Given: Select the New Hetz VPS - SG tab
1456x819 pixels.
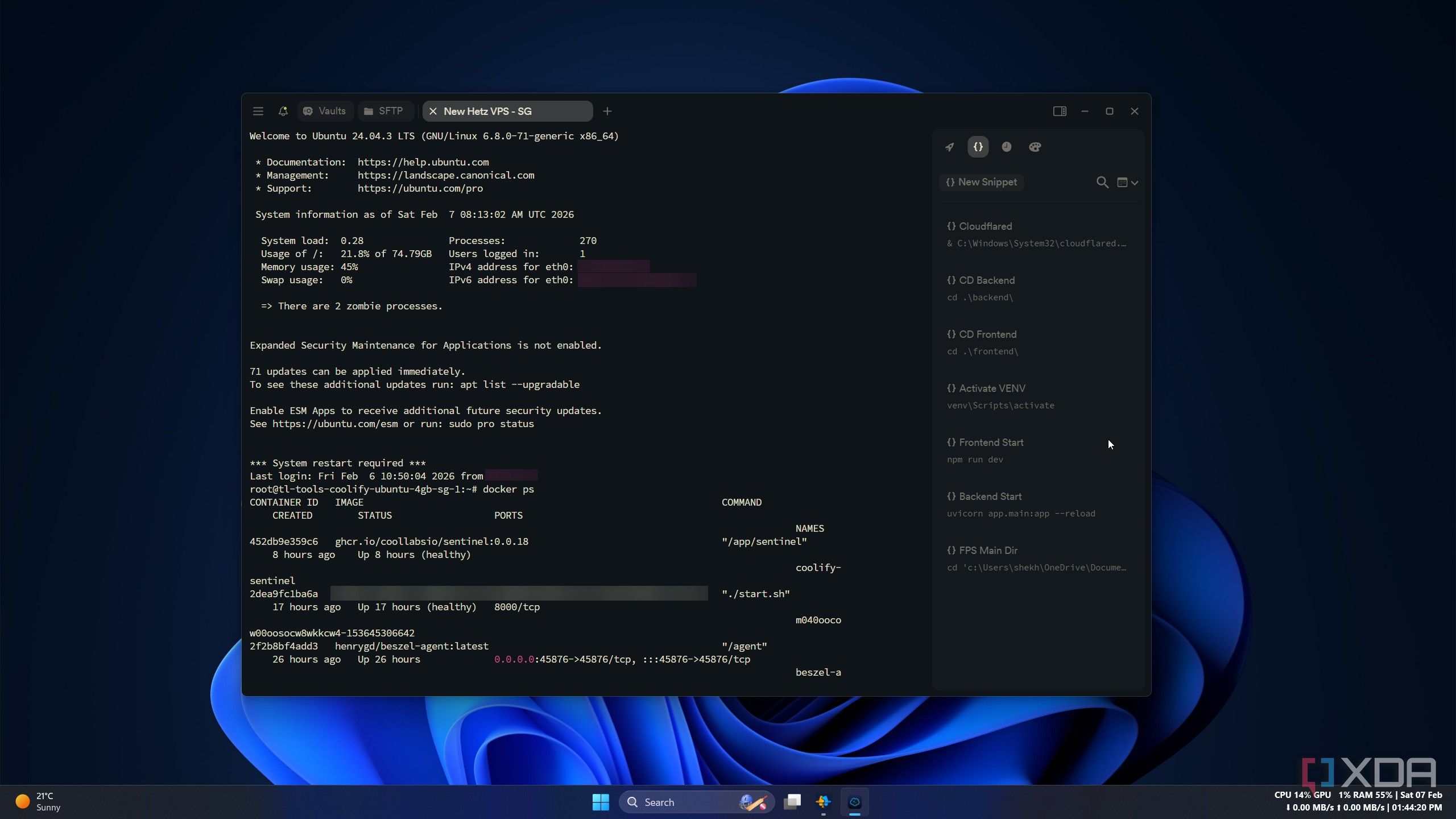Looking at the screenshot, I should click(508, 111).
